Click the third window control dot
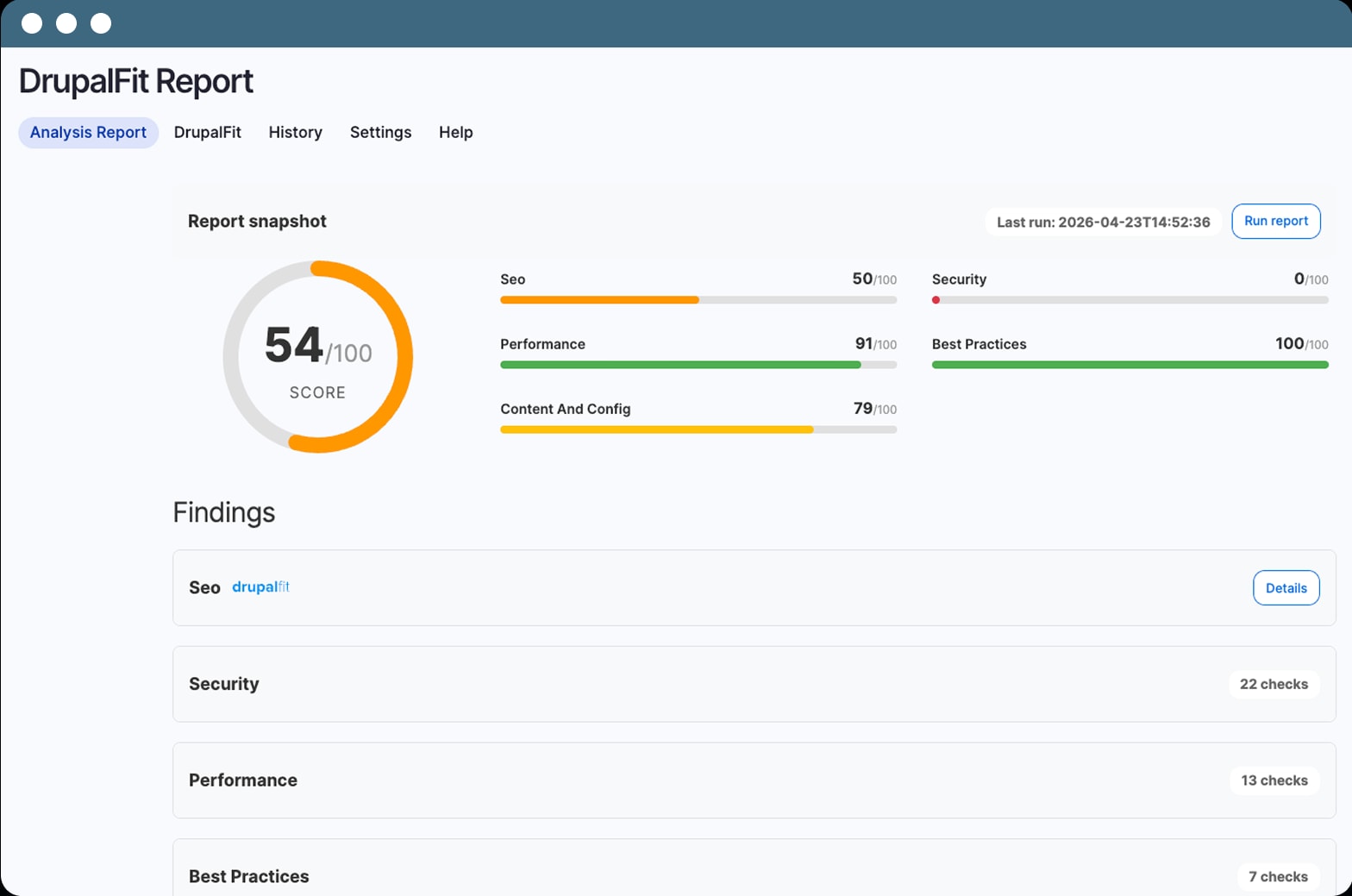Image resolution: width=1352 pixels, height=896 pixels. point(101,23)
